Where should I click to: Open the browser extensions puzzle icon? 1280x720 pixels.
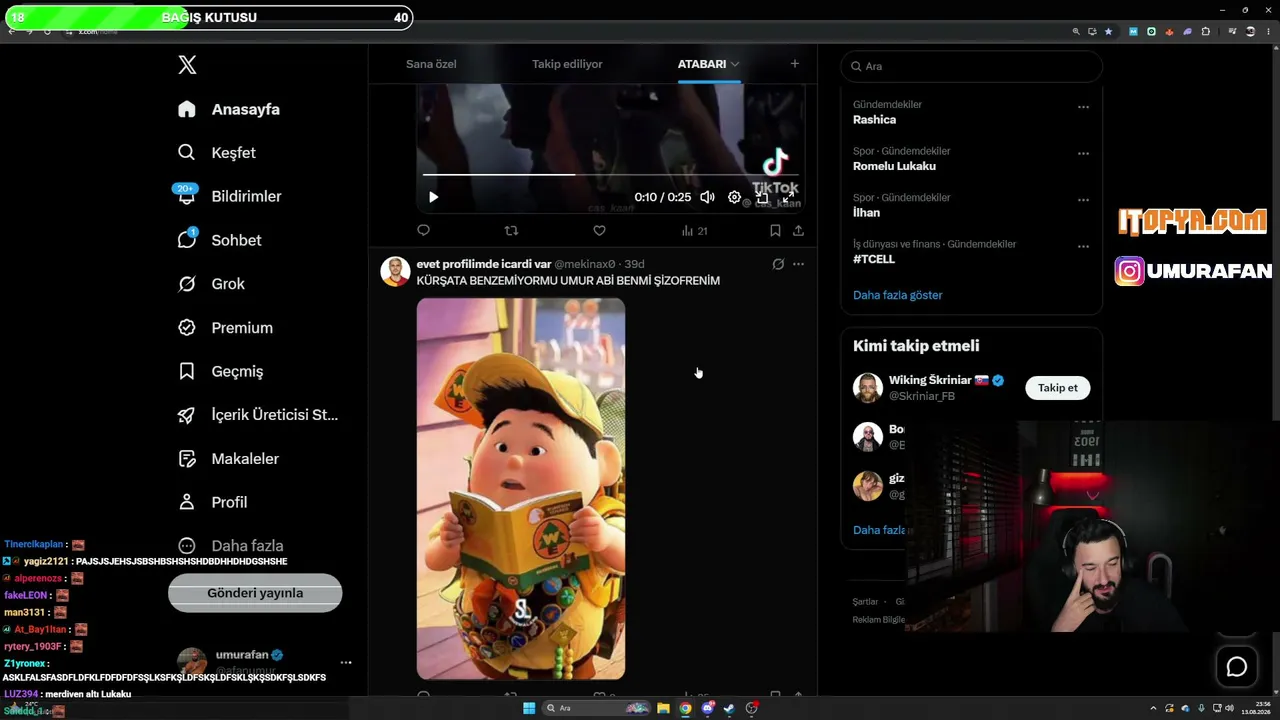pos(1205,31)
